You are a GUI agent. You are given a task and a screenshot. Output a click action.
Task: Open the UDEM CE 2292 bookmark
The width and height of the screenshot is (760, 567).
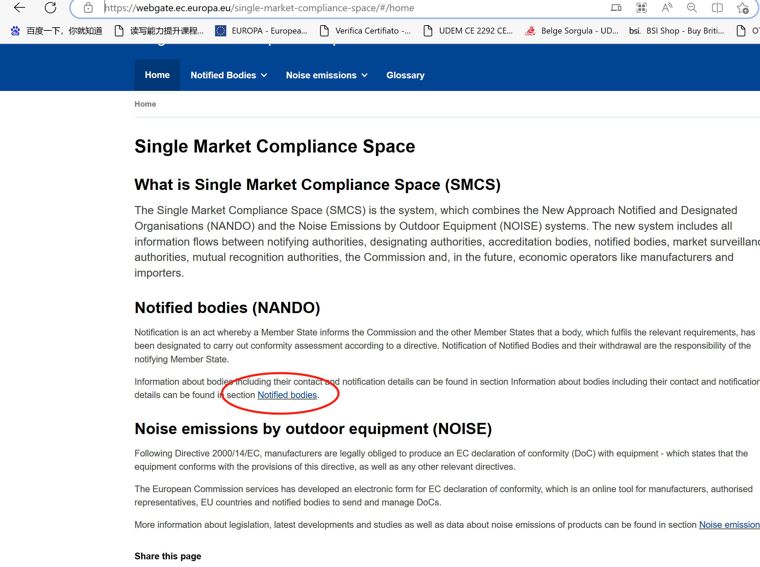click(468, 31)
